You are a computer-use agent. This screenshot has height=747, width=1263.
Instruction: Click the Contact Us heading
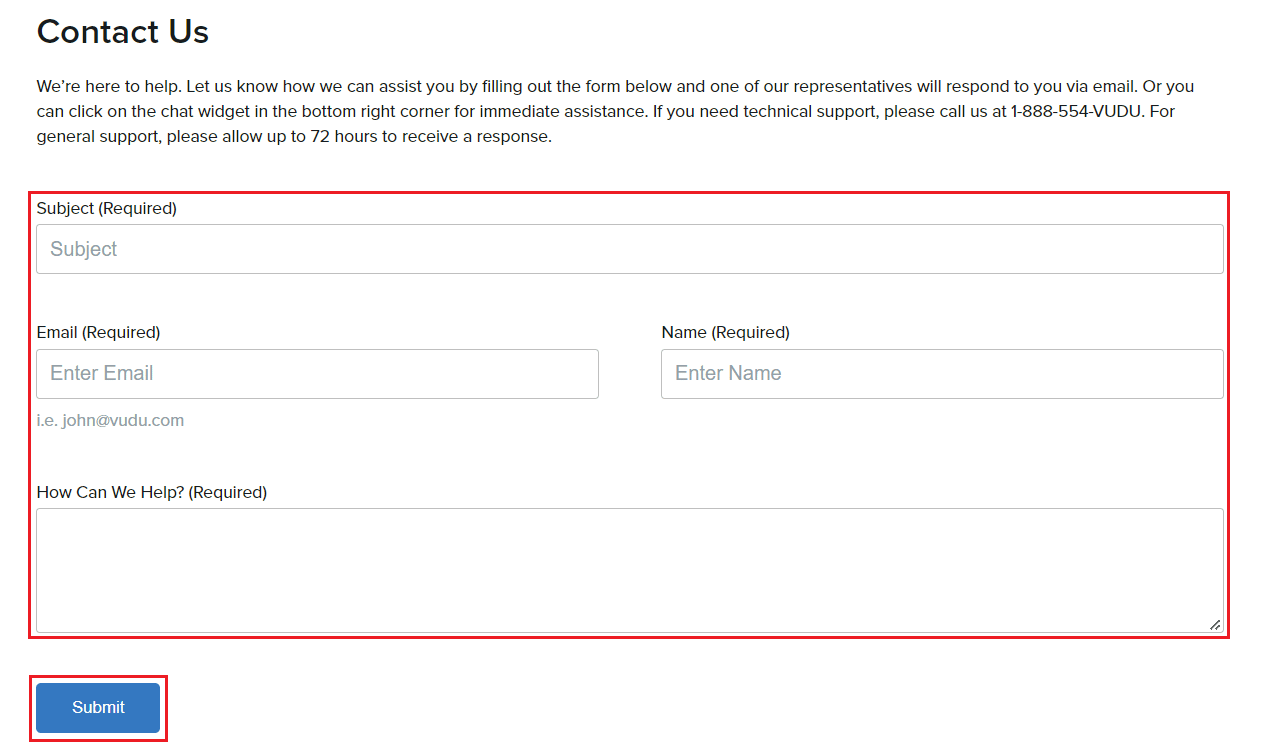click(123, 32)
